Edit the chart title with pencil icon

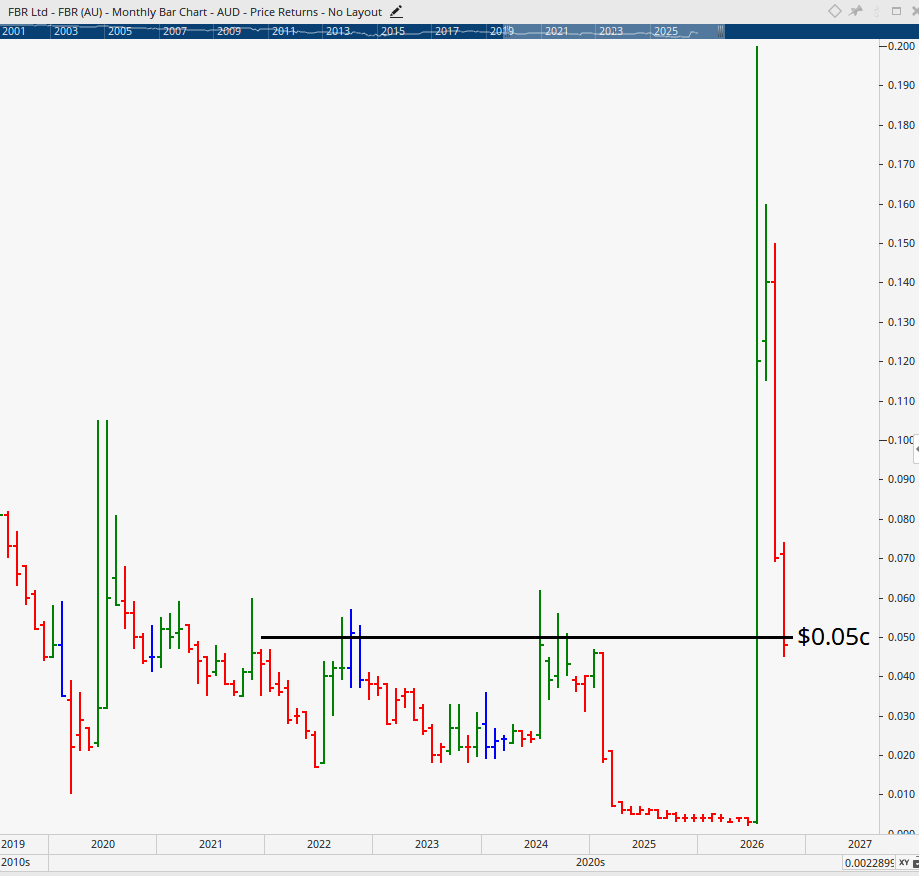[396, 12]
